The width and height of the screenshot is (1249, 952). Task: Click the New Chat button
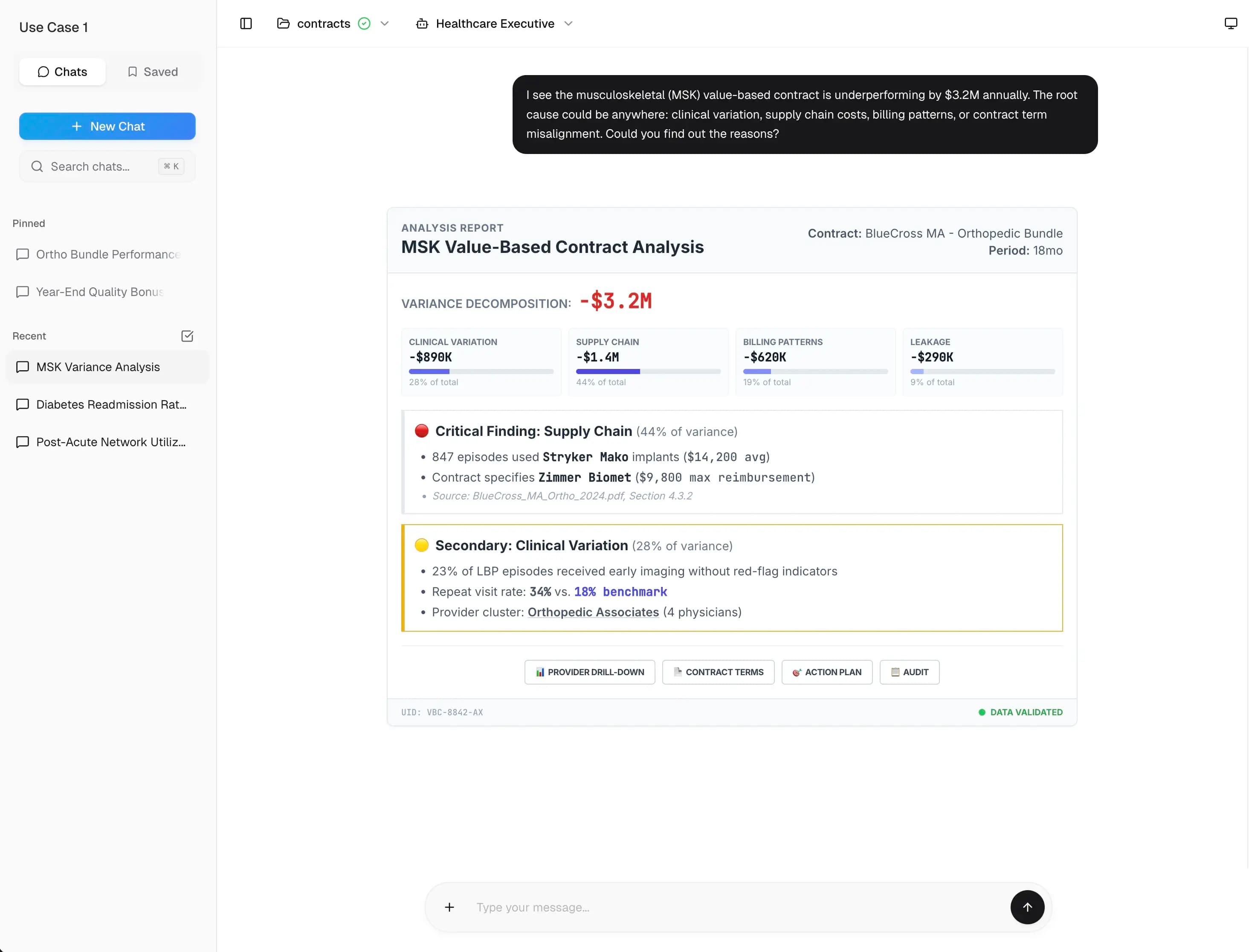(x=107, y=126)
